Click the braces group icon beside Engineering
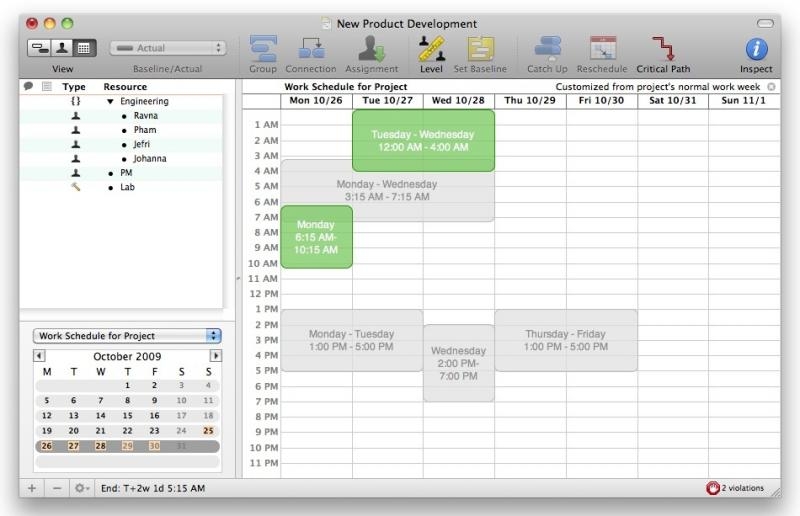The height and width of the screenshot is (516, 800). 76,101
